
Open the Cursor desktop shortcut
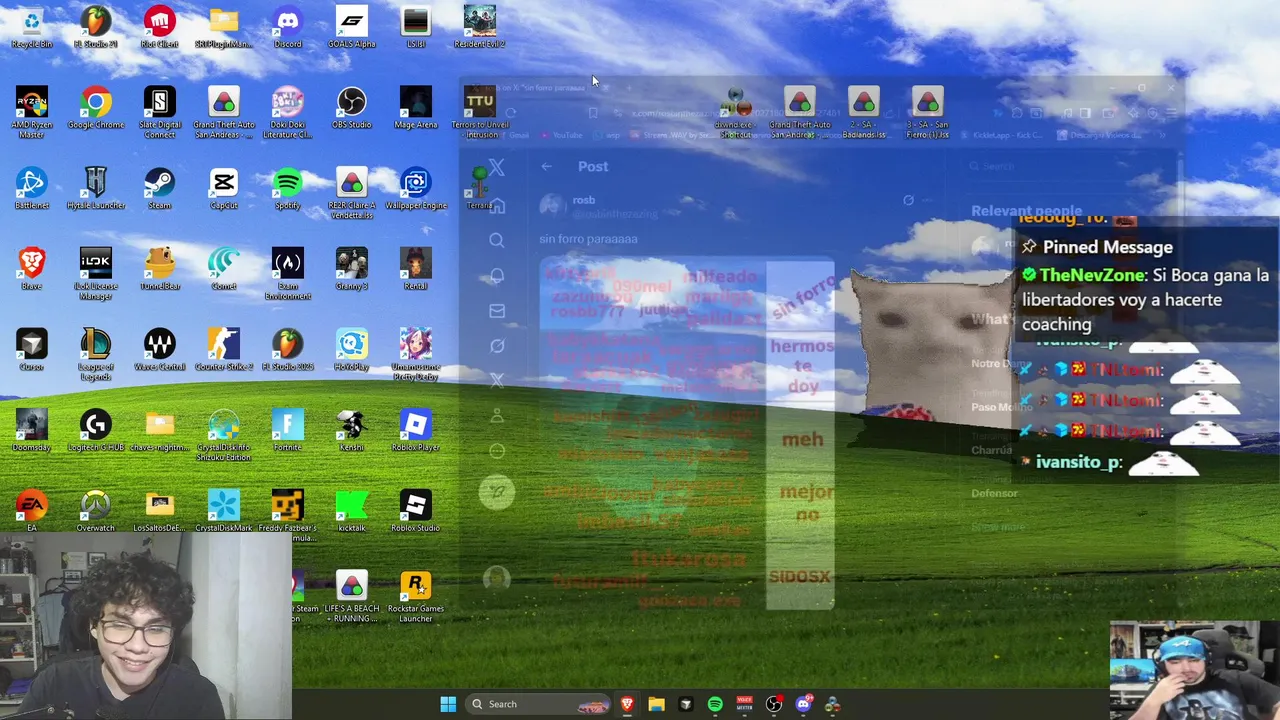[32, 351]
